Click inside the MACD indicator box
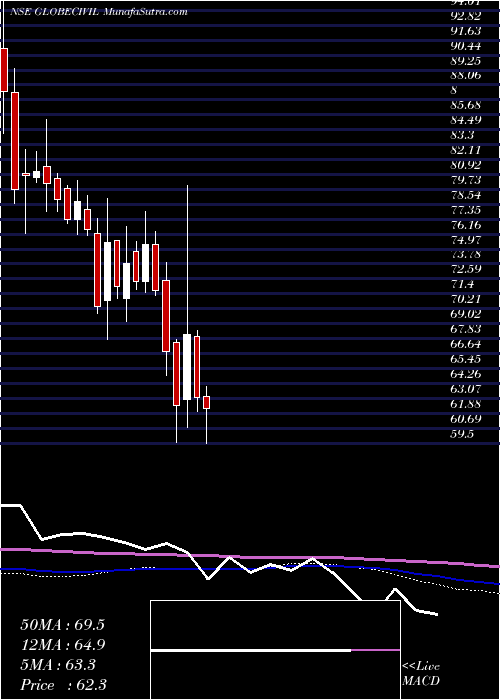This screenshot has height=700, width=500. point(275,650)
